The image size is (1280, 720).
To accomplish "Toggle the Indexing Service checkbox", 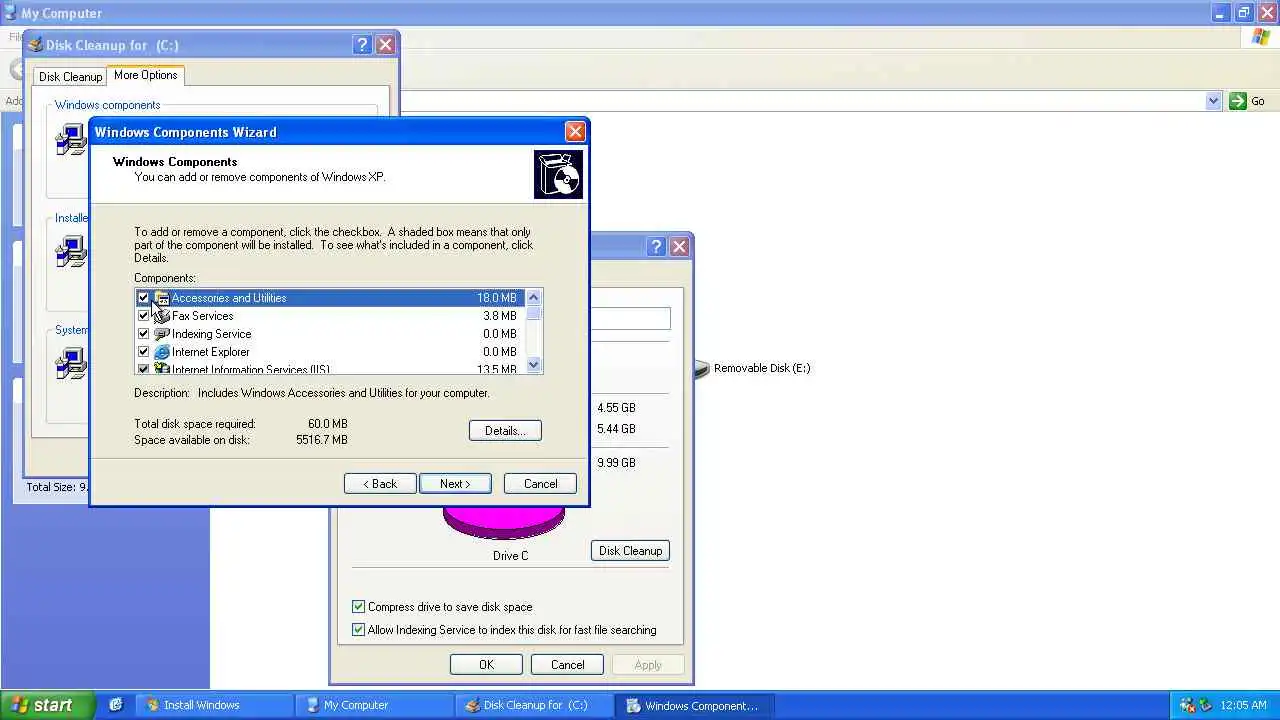I will [143, 334].
